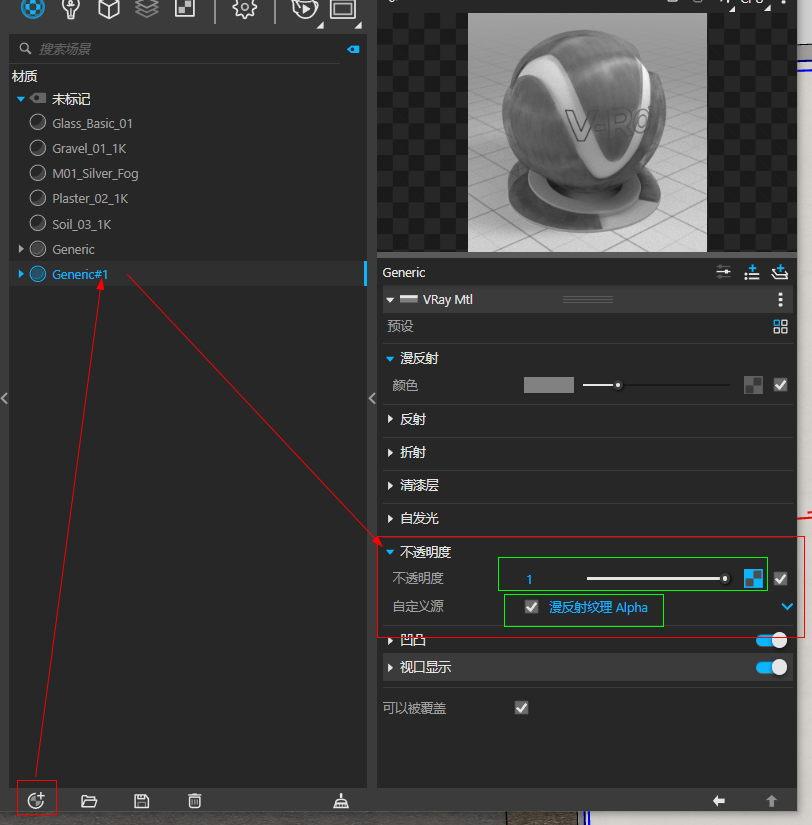Click the add material icon at bottom left
This screenshot has width=812, height=825.
click(x=37, y=800)
